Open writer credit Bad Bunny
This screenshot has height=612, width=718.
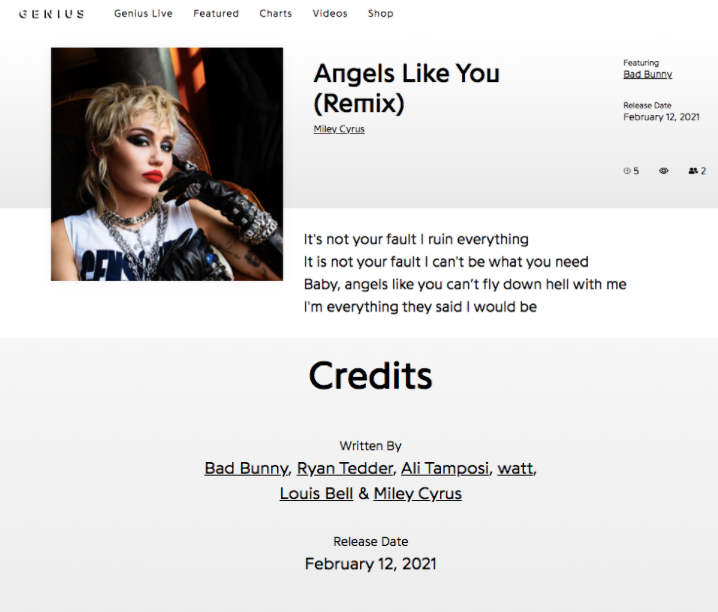tap(246, 468)
